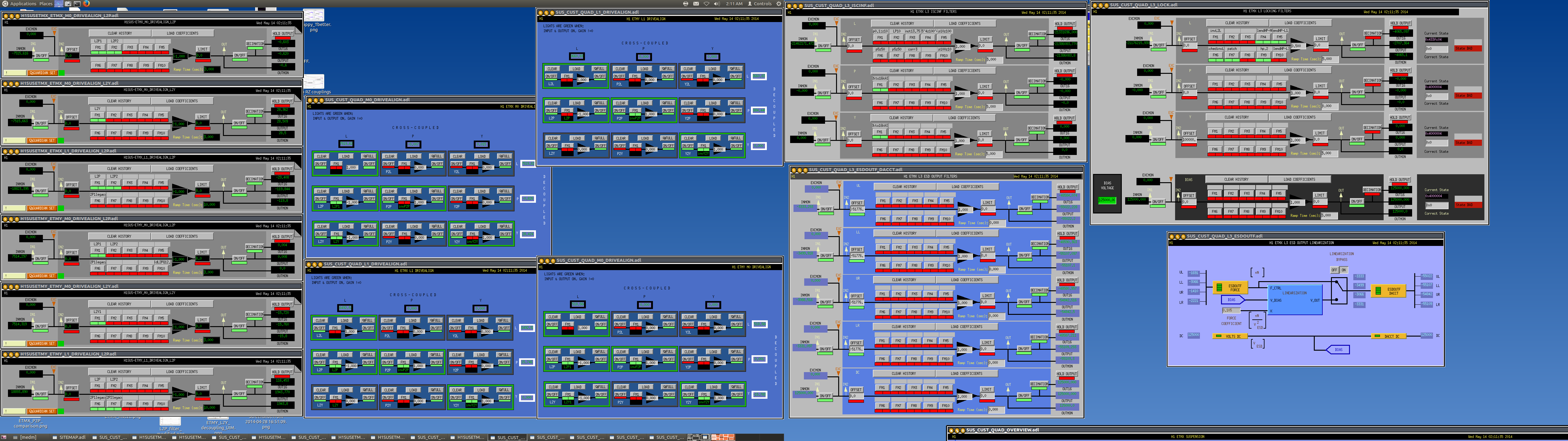Open GUARDIAN SET menu in ETMX M0 L2Y window
Viewport: 1568px width, 441px height.
click(x=42, y=141)
